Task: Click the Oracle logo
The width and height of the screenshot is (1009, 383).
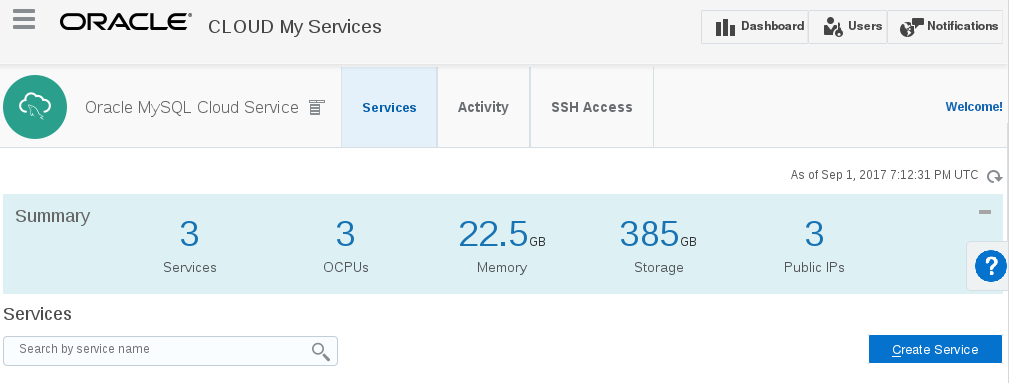Action: click(x=125, y=22)
